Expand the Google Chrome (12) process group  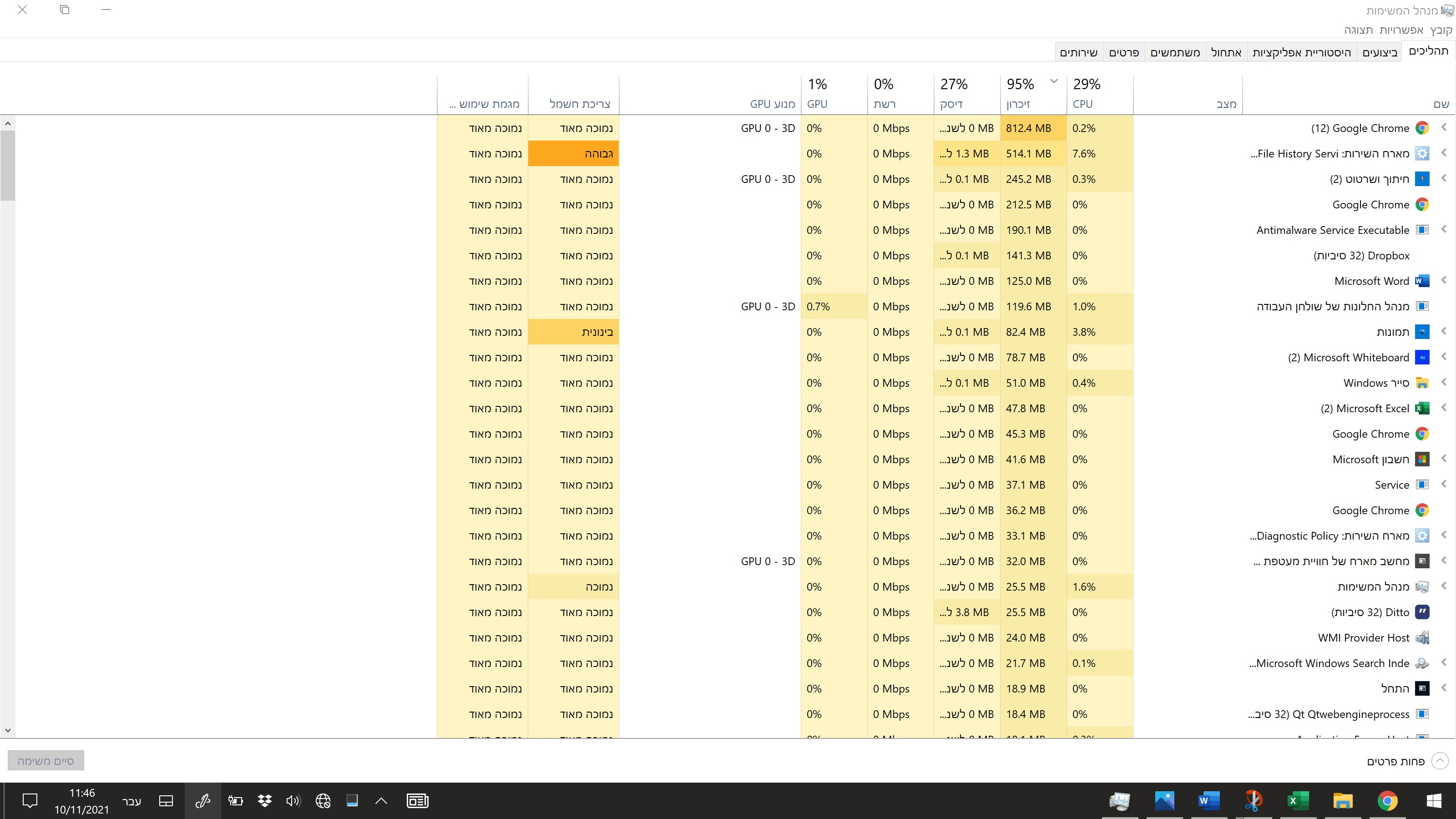[1444, 128]
